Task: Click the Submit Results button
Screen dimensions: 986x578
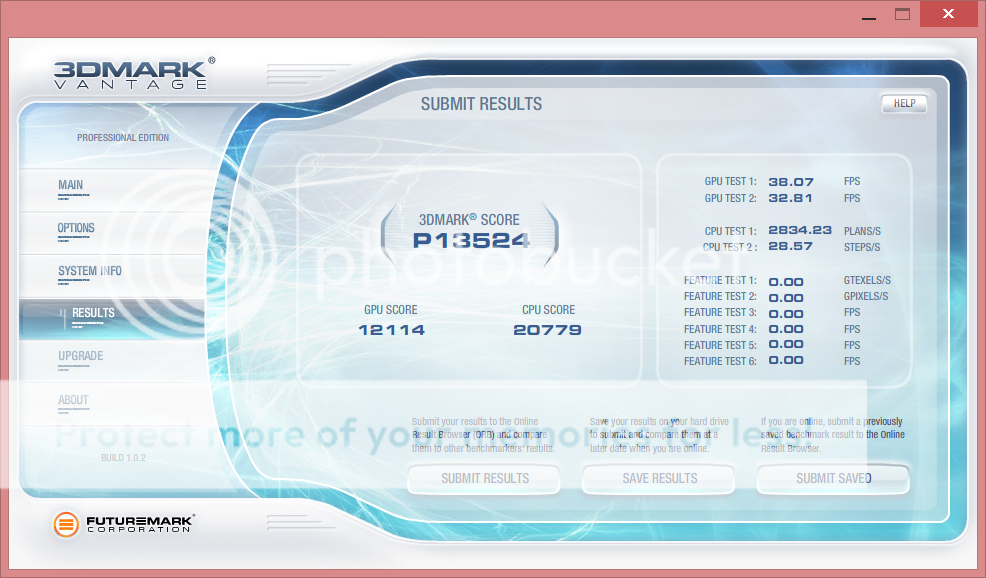Action: coord(485,479)
